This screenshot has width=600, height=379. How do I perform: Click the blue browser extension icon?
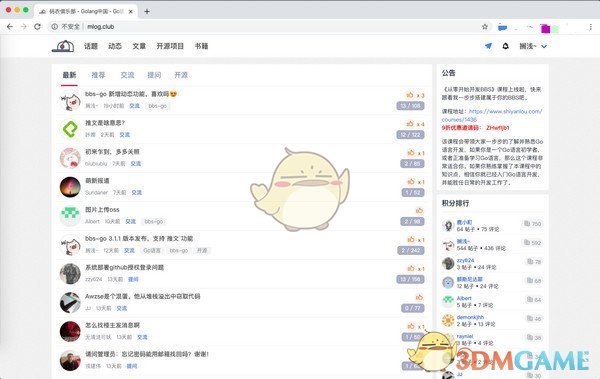502,27
